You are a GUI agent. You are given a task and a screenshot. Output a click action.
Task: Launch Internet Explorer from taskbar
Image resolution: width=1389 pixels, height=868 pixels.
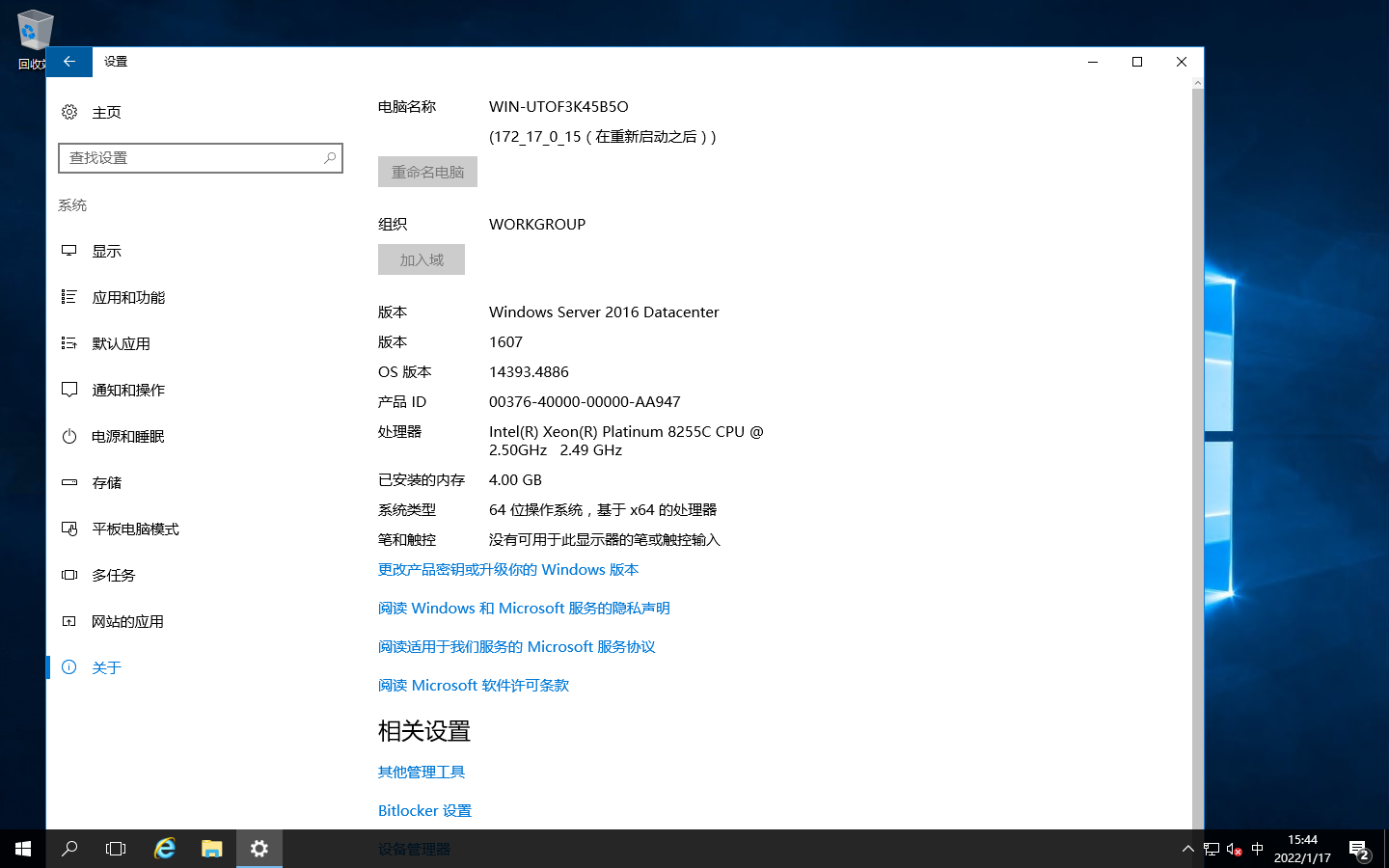[x=165, y=849]
